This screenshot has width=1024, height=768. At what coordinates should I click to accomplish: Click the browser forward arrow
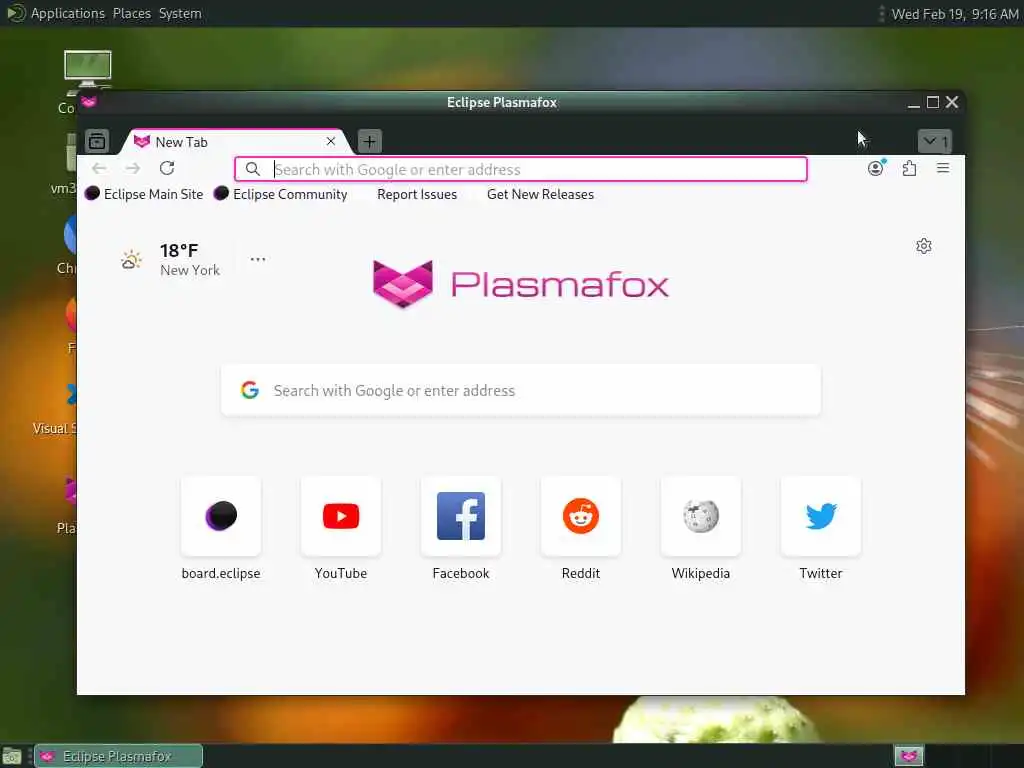(x=133, y=168)
